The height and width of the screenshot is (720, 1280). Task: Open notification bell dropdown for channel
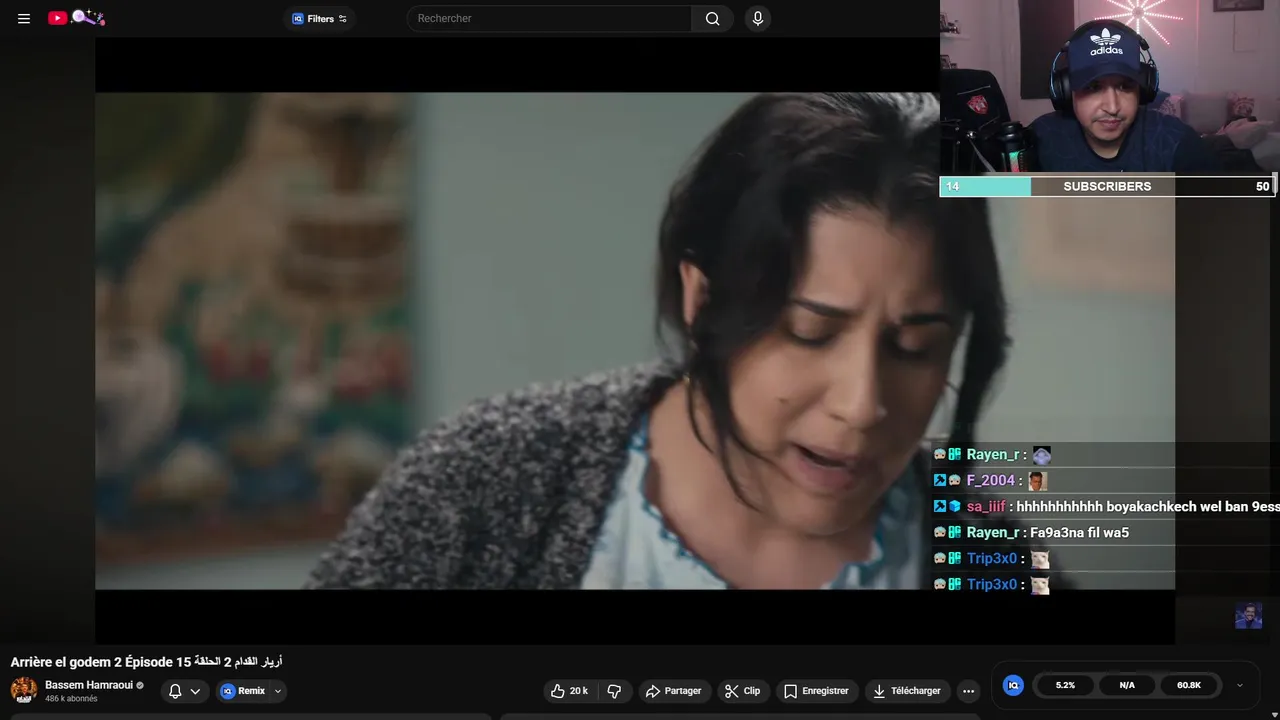(184, 691)
